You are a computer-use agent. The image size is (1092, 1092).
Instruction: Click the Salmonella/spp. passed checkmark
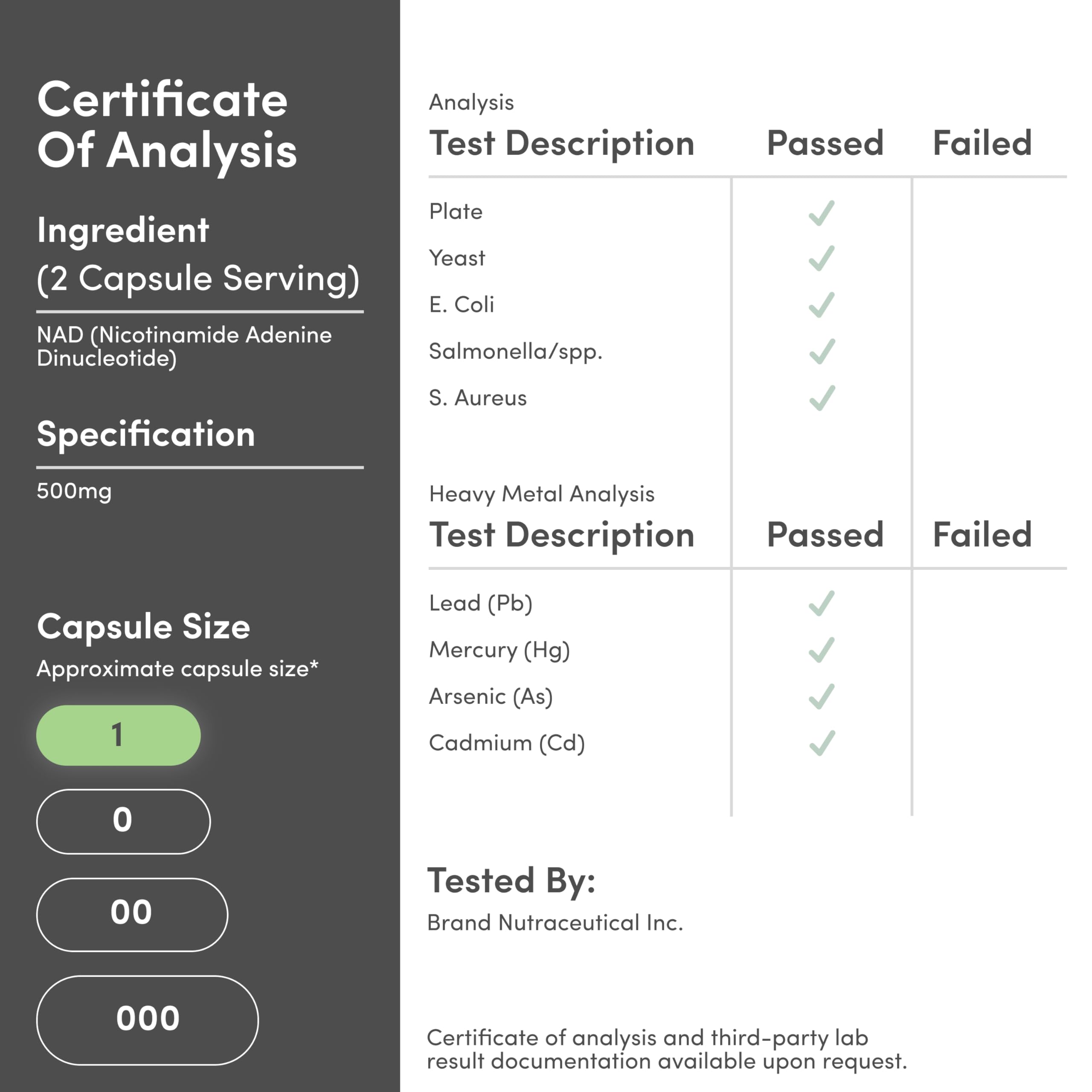821,351
